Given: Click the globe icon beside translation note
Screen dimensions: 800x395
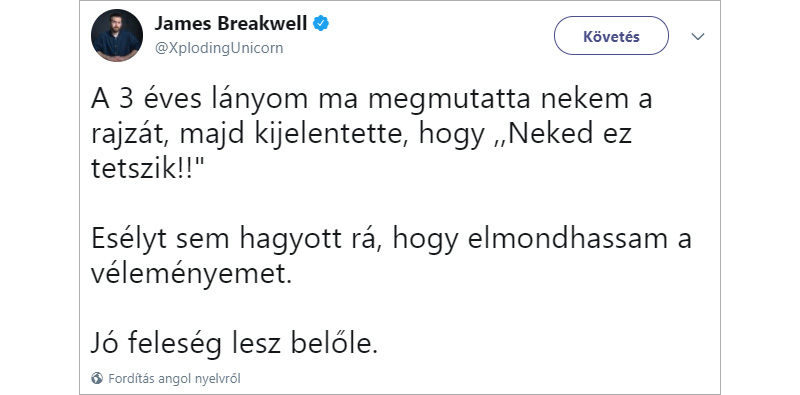Looking at the screenshot, I should tap(97, 379).
